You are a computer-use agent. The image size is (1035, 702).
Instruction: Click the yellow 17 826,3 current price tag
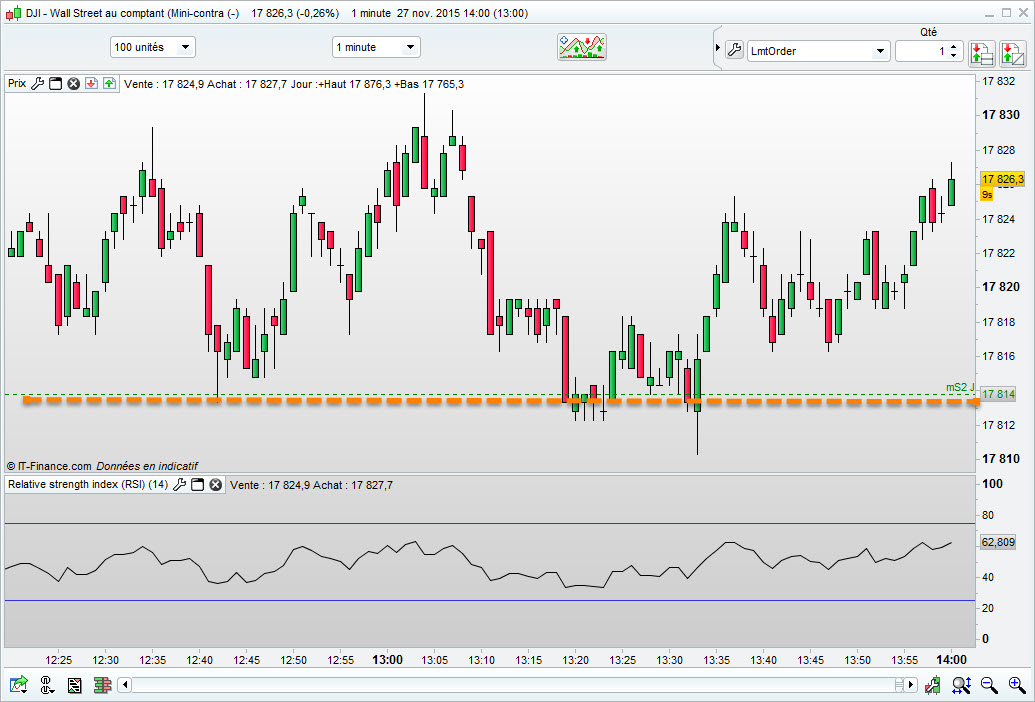1002,179
